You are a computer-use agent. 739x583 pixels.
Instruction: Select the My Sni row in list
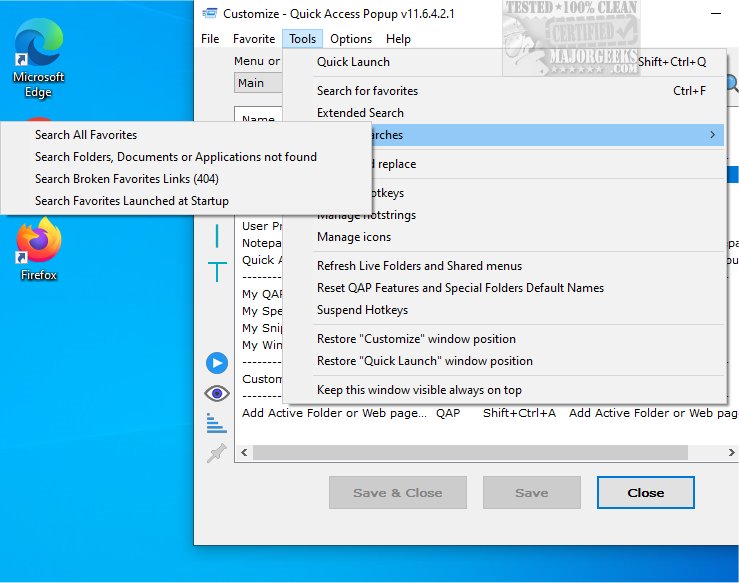[x=262, y=328]
